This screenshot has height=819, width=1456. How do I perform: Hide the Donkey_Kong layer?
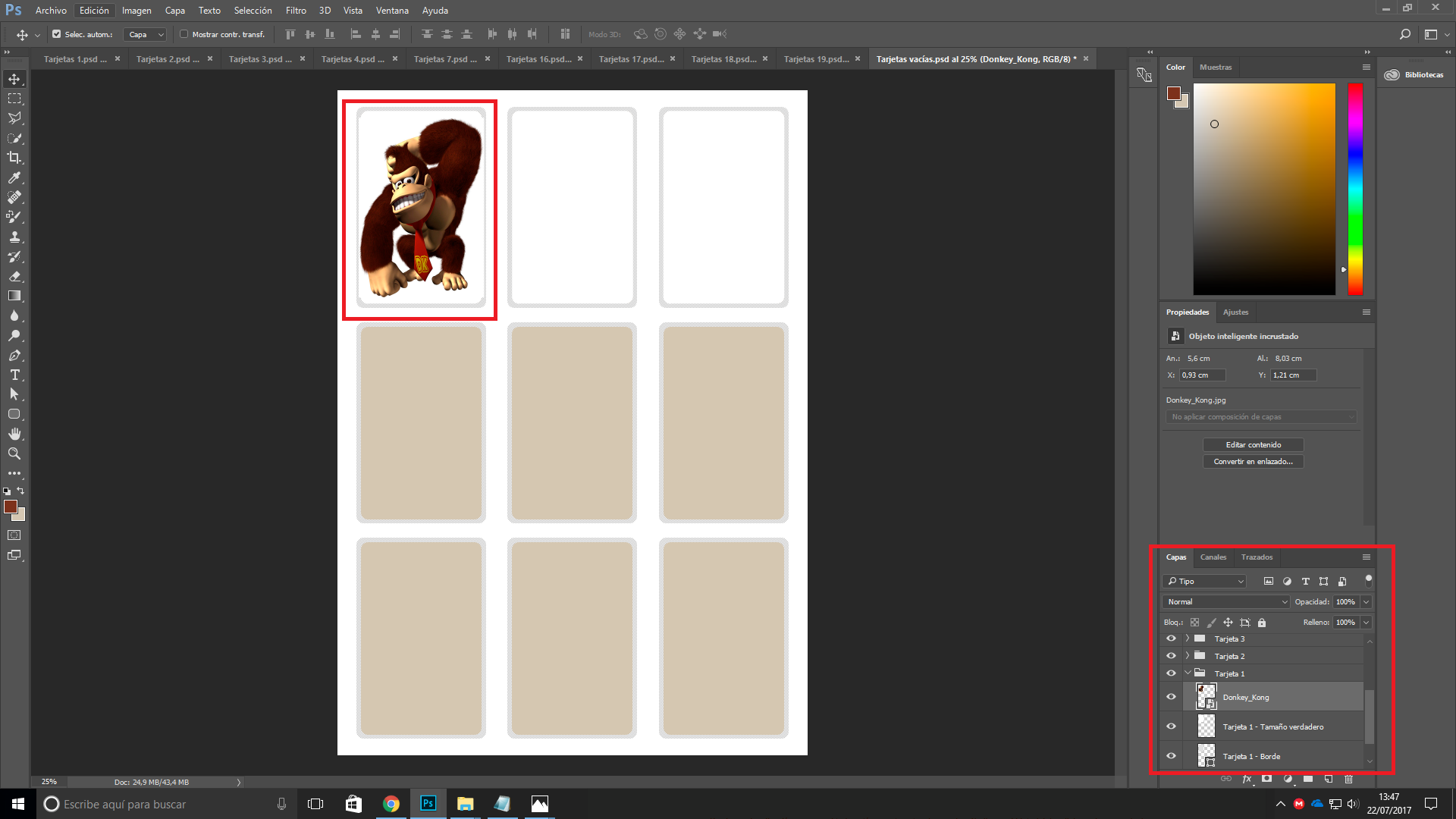click(x=1171, y=697)
